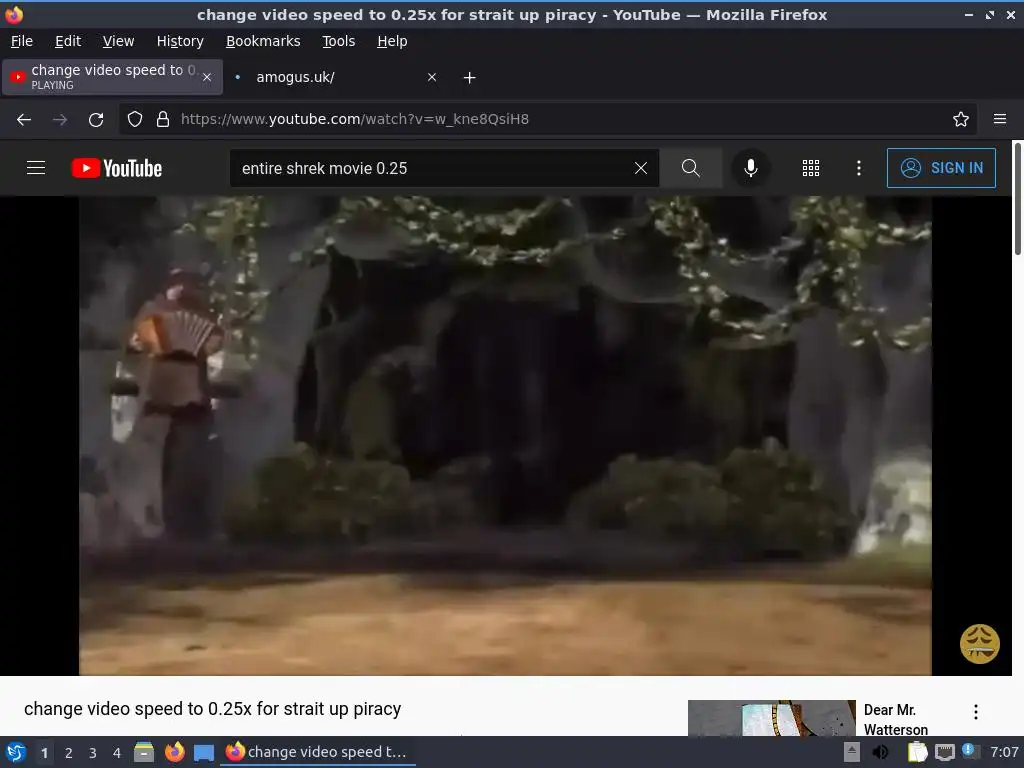Click the page vertical scrollbar
Viewport: 1024px width, 768px height.
pyautogui.click(x=1017, y=199)
